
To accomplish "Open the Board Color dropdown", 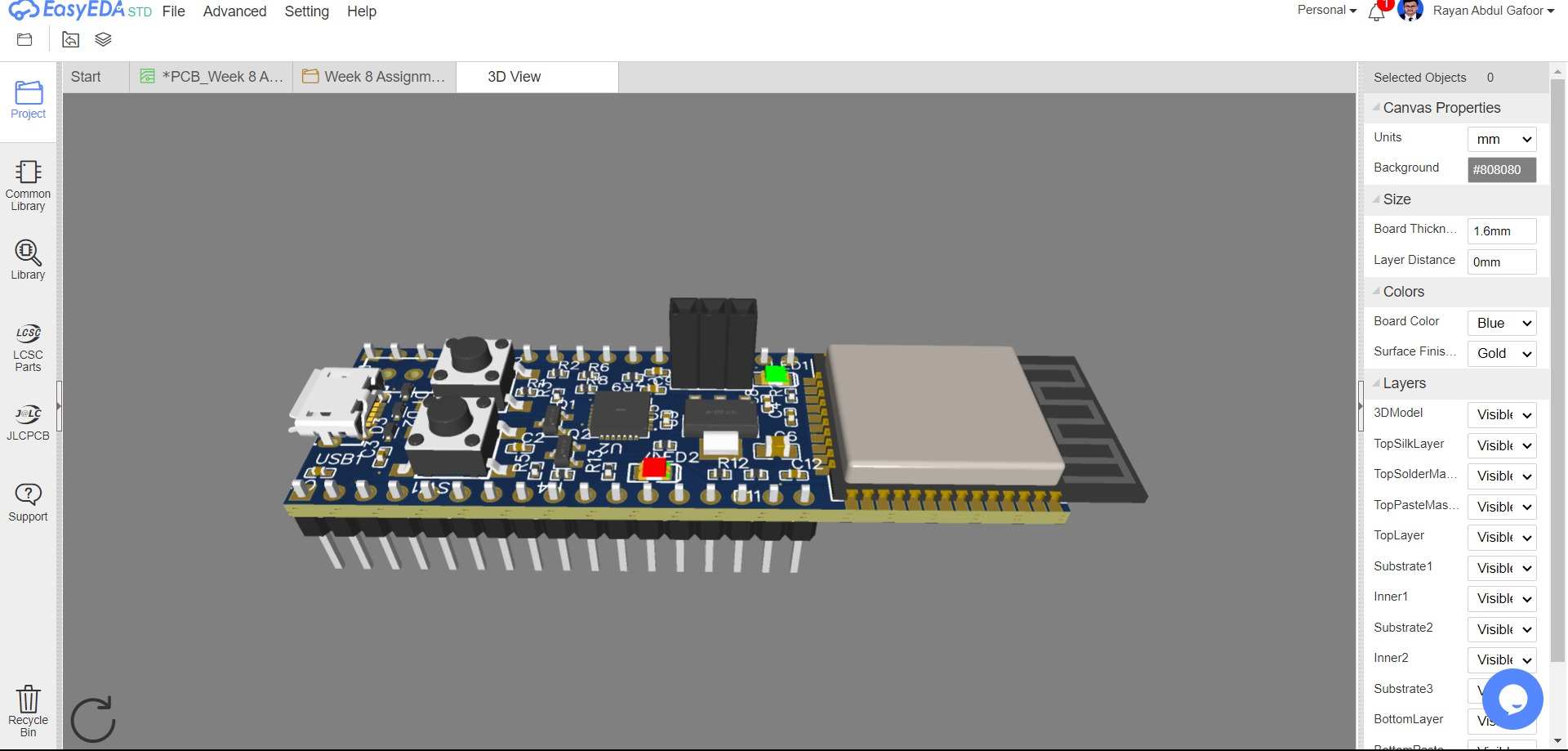I will (1501, 324).
